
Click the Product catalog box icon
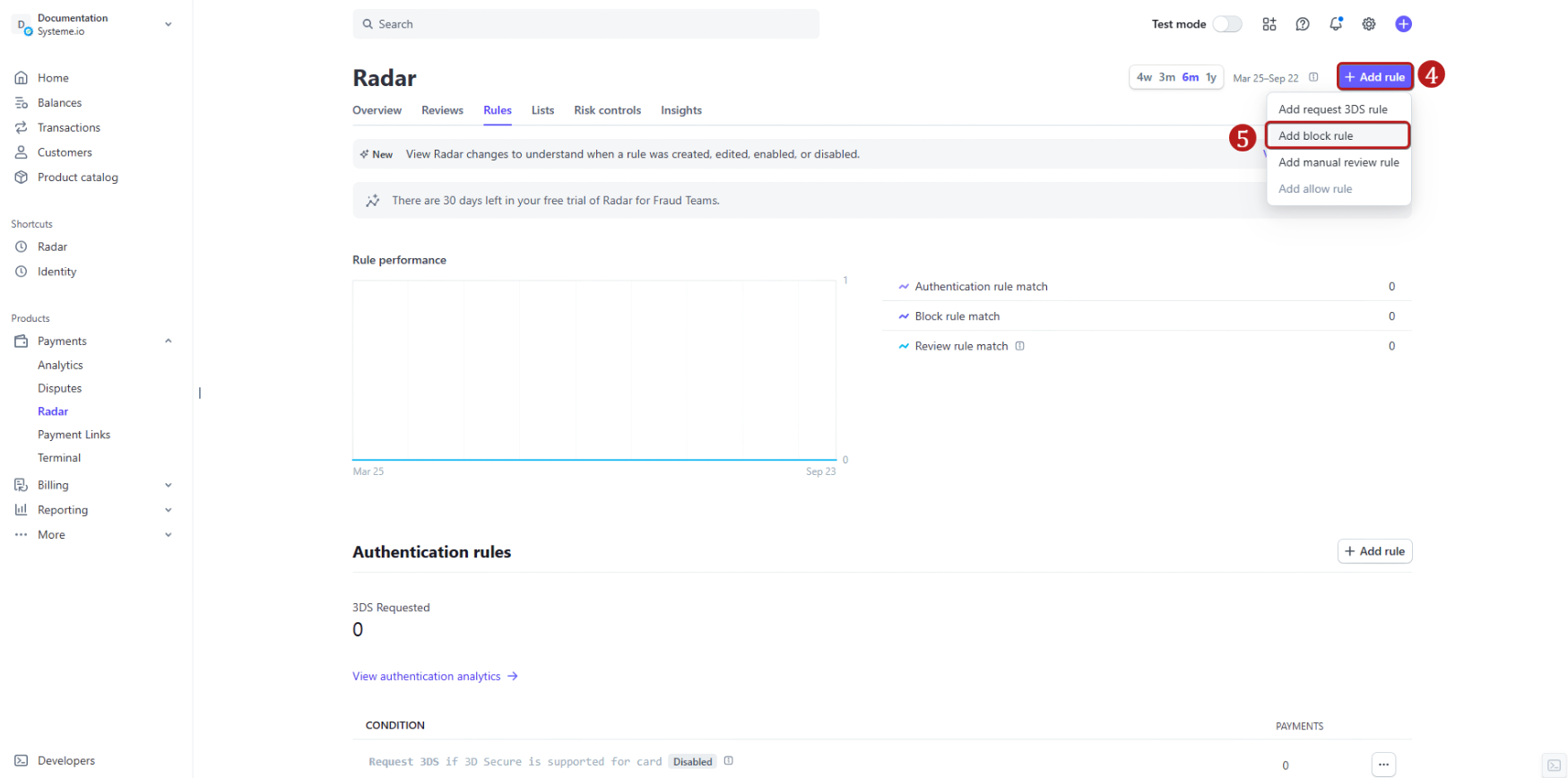[x=22, y=177]
